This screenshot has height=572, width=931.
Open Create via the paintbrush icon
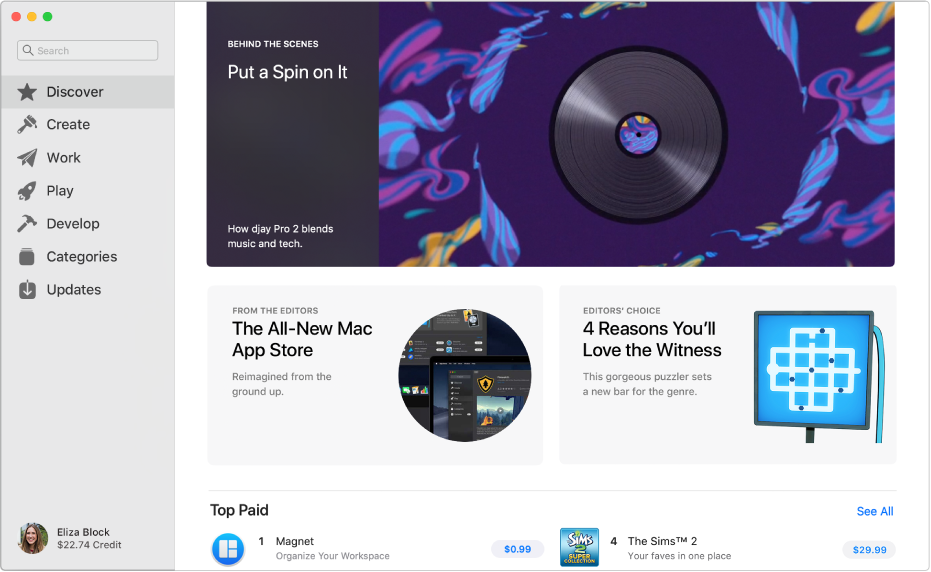(x=27, y=125)
